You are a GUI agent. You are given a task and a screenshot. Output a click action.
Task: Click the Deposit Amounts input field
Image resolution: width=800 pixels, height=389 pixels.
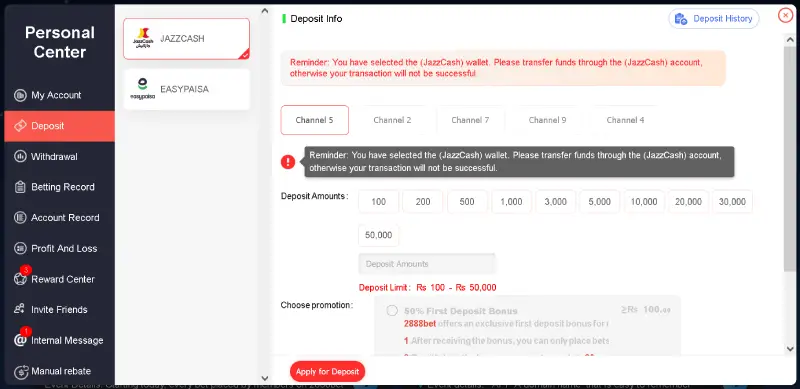point(427,264)
